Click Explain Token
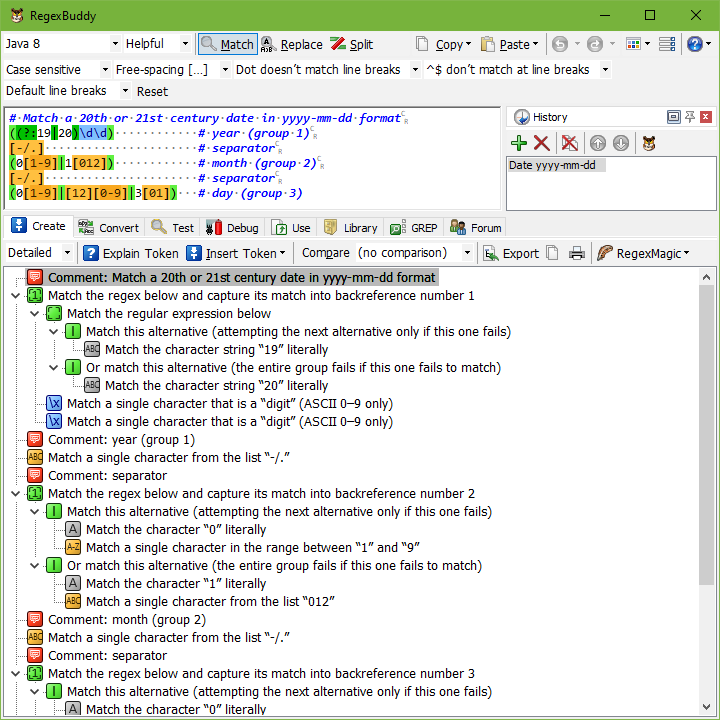This screenshot has height=720, width=720. pyautogui.click(x=131, y=253)
